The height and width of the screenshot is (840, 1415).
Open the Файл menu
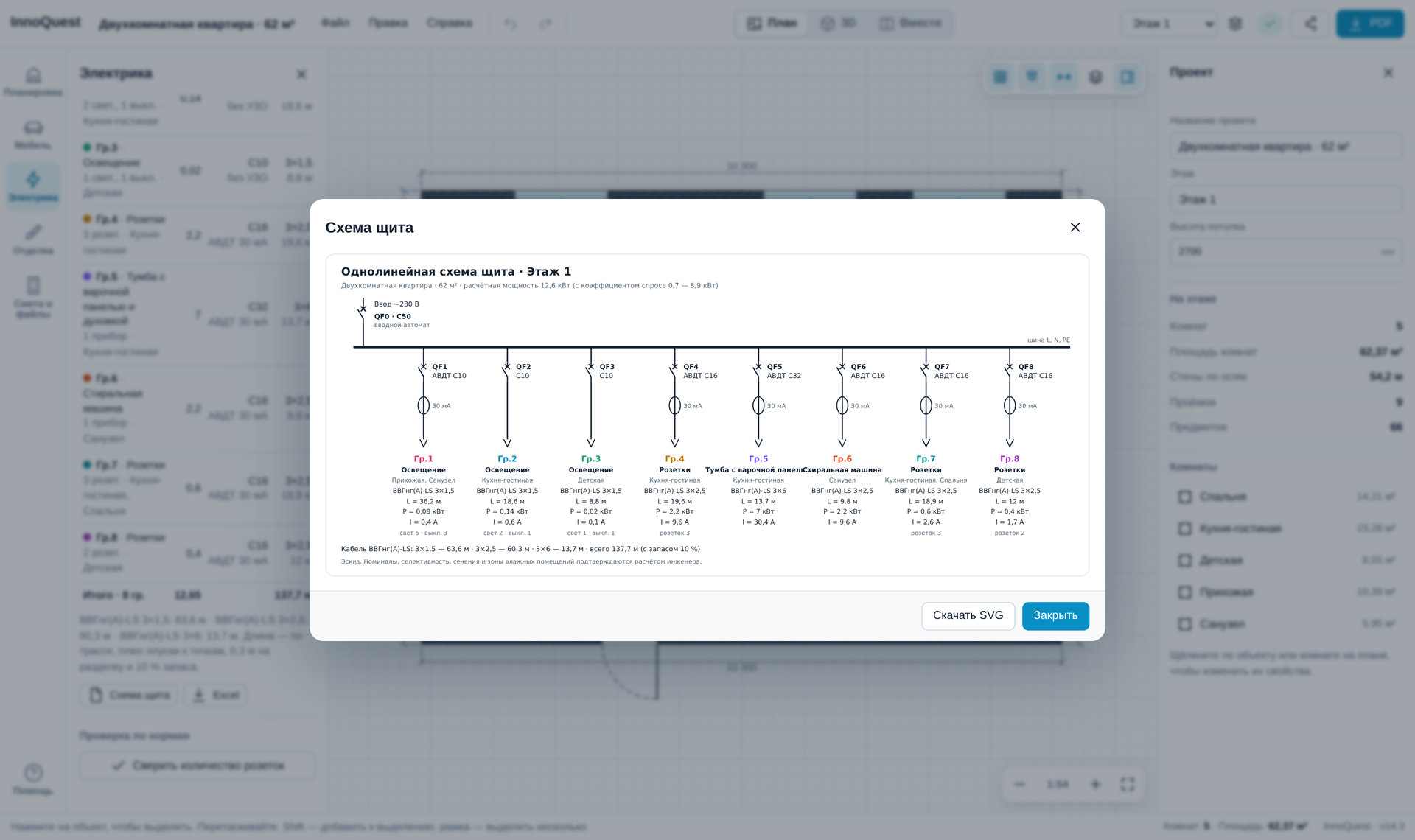(335, 23)
